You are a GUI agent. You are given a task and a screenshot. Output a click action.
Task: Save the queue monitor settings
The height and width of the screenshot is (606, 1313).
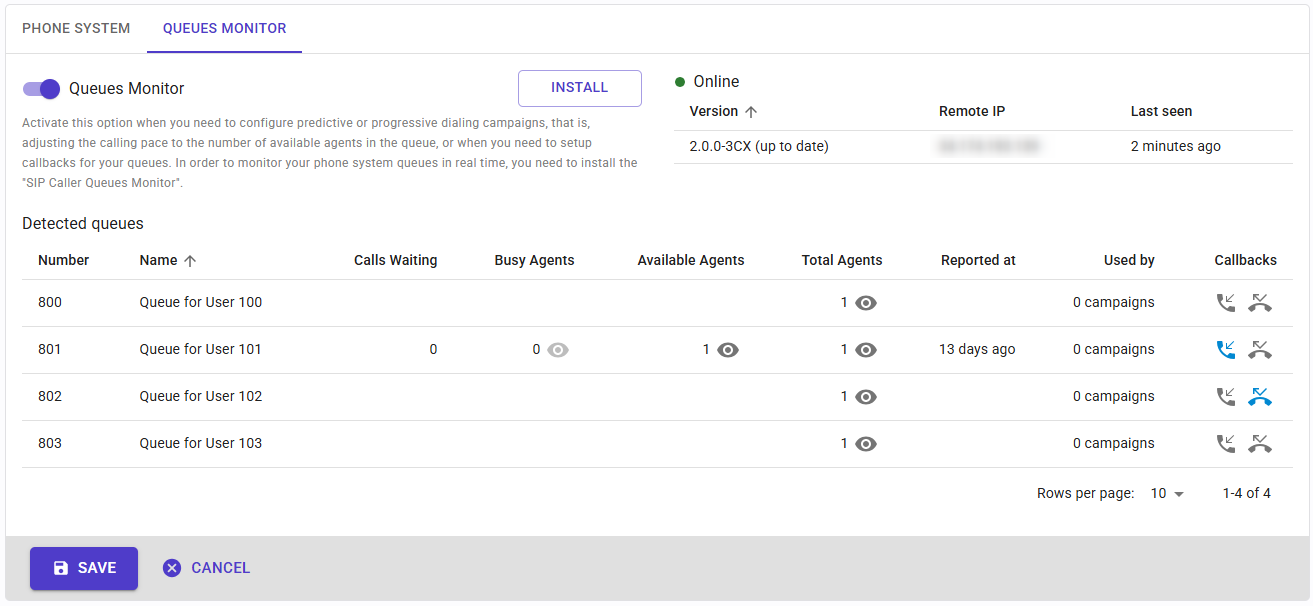84,568
